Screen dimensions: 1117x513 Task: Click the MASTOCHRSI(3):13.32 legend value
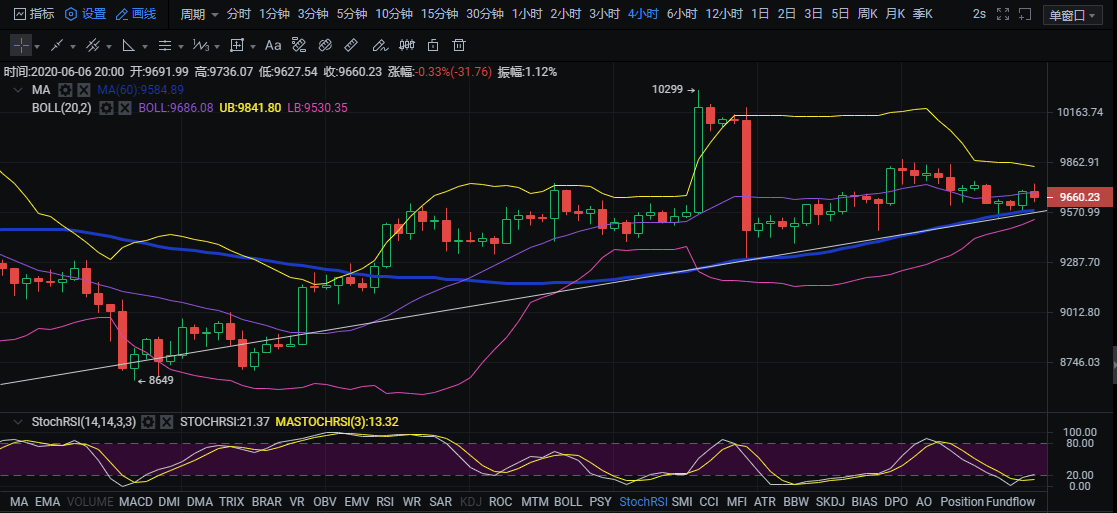click(337, 422)
